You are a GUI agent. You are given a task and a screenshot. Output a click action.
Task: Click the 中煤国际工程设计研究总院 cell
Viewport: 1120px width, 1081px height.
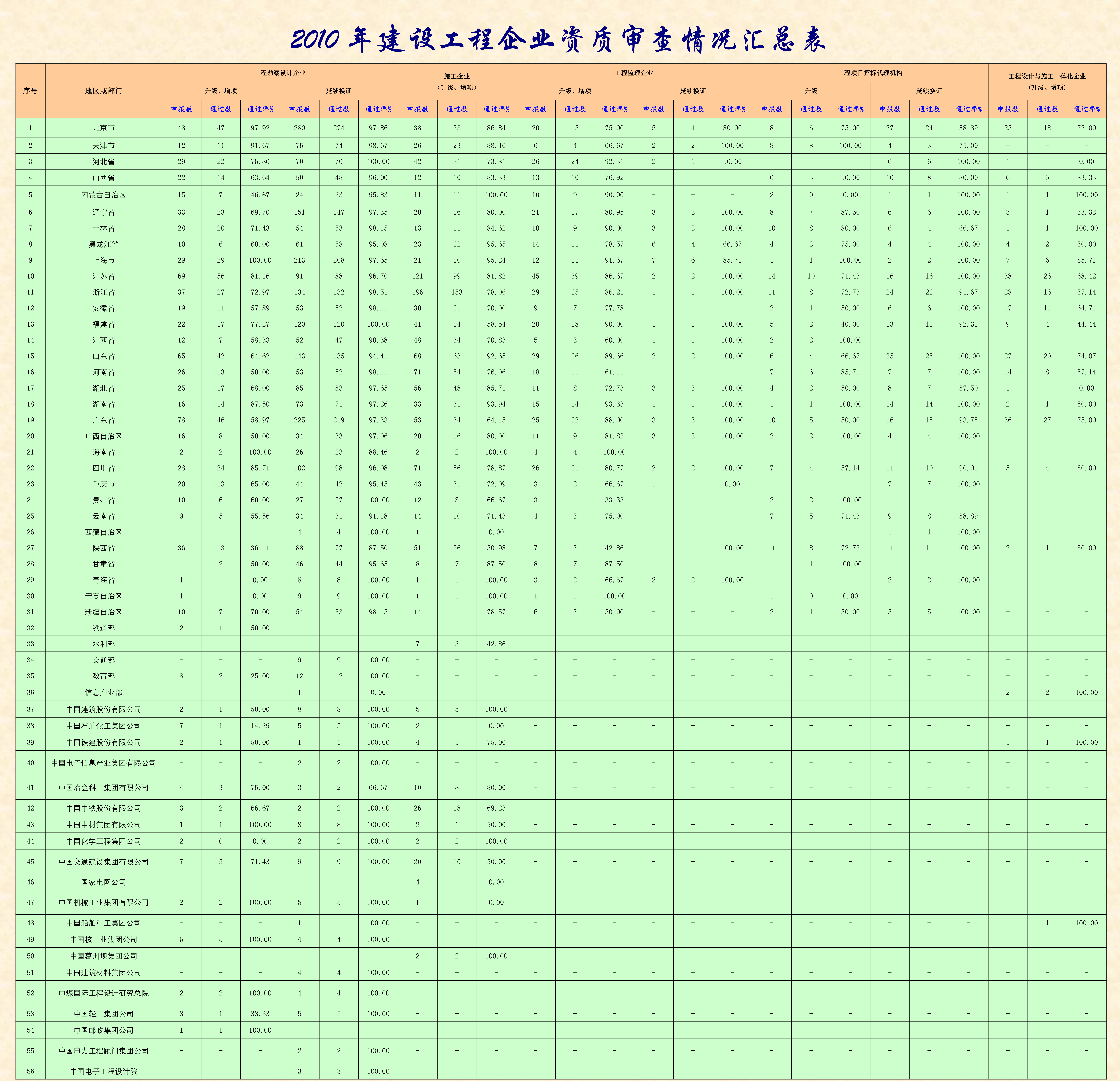pyautogui.click(x=104, y=993)
